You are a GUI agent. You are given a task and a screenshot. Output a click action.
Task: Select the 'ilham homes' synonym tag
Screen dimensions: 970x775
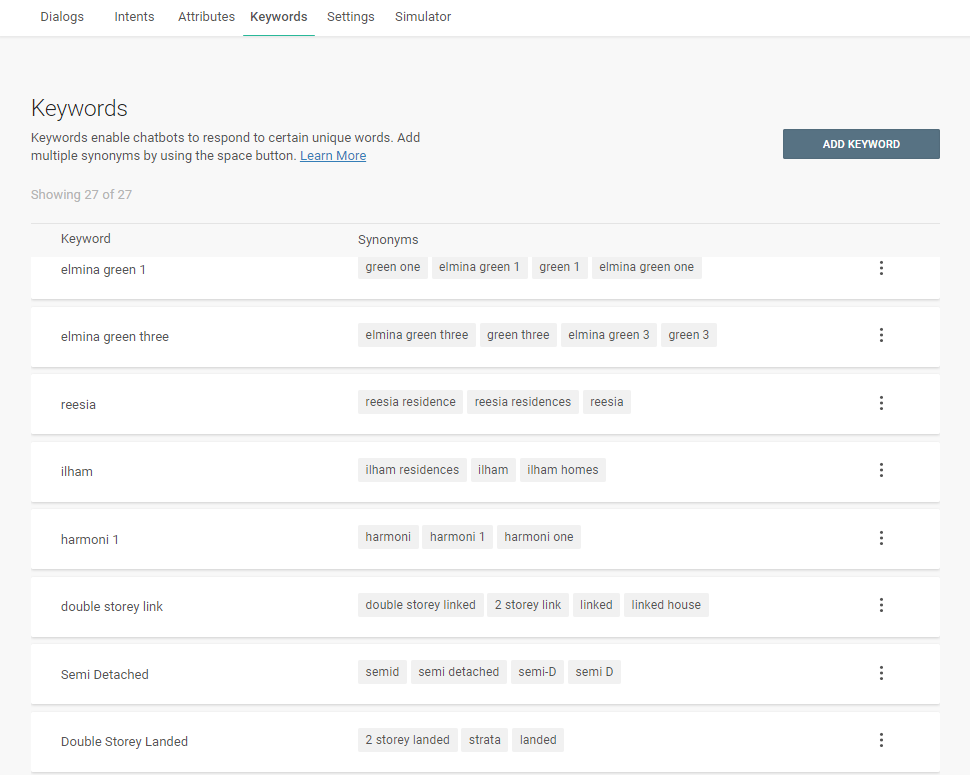(563, 470)
